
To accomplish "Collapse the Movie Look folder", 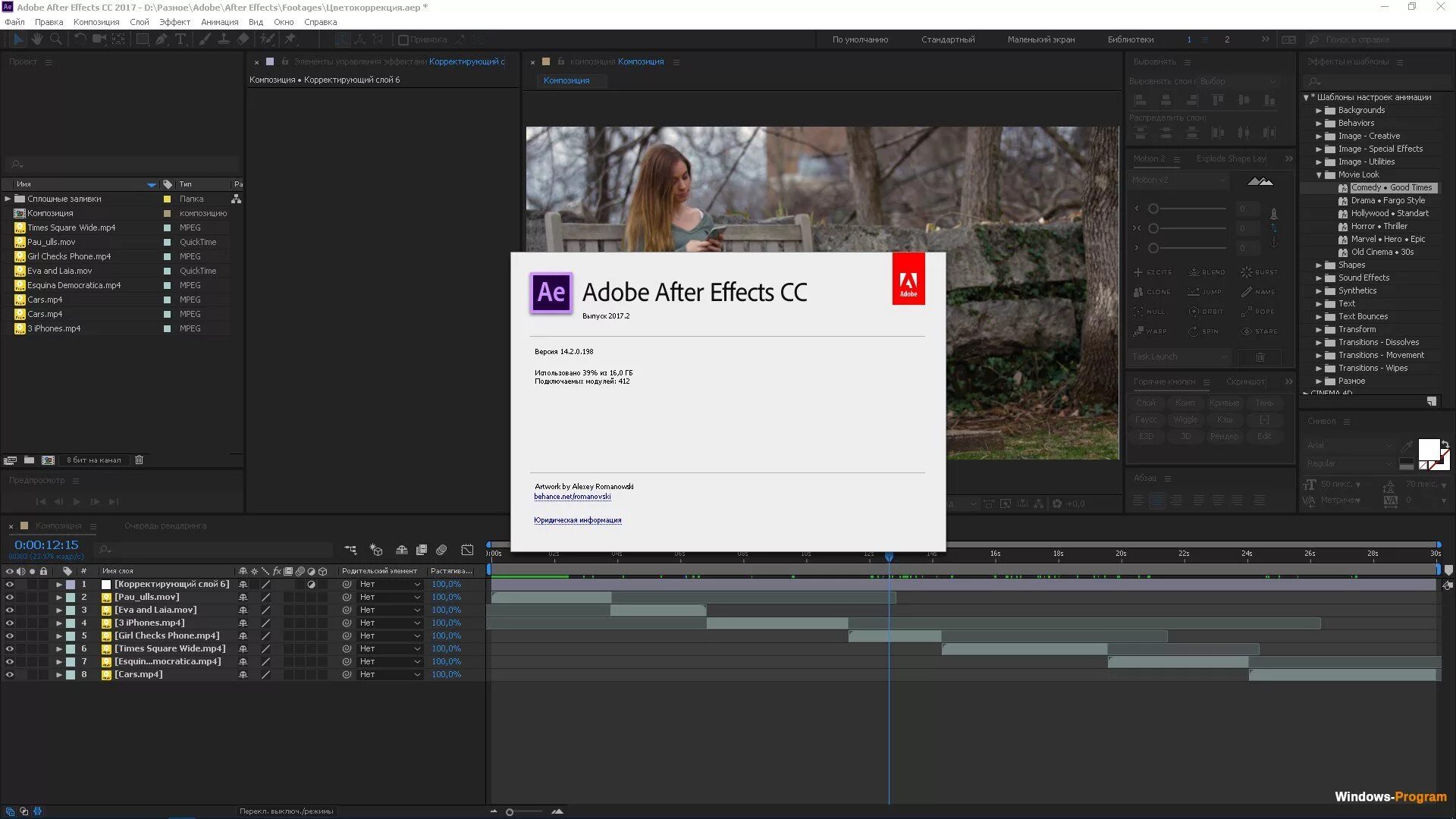I will (x=1319, y=174).
